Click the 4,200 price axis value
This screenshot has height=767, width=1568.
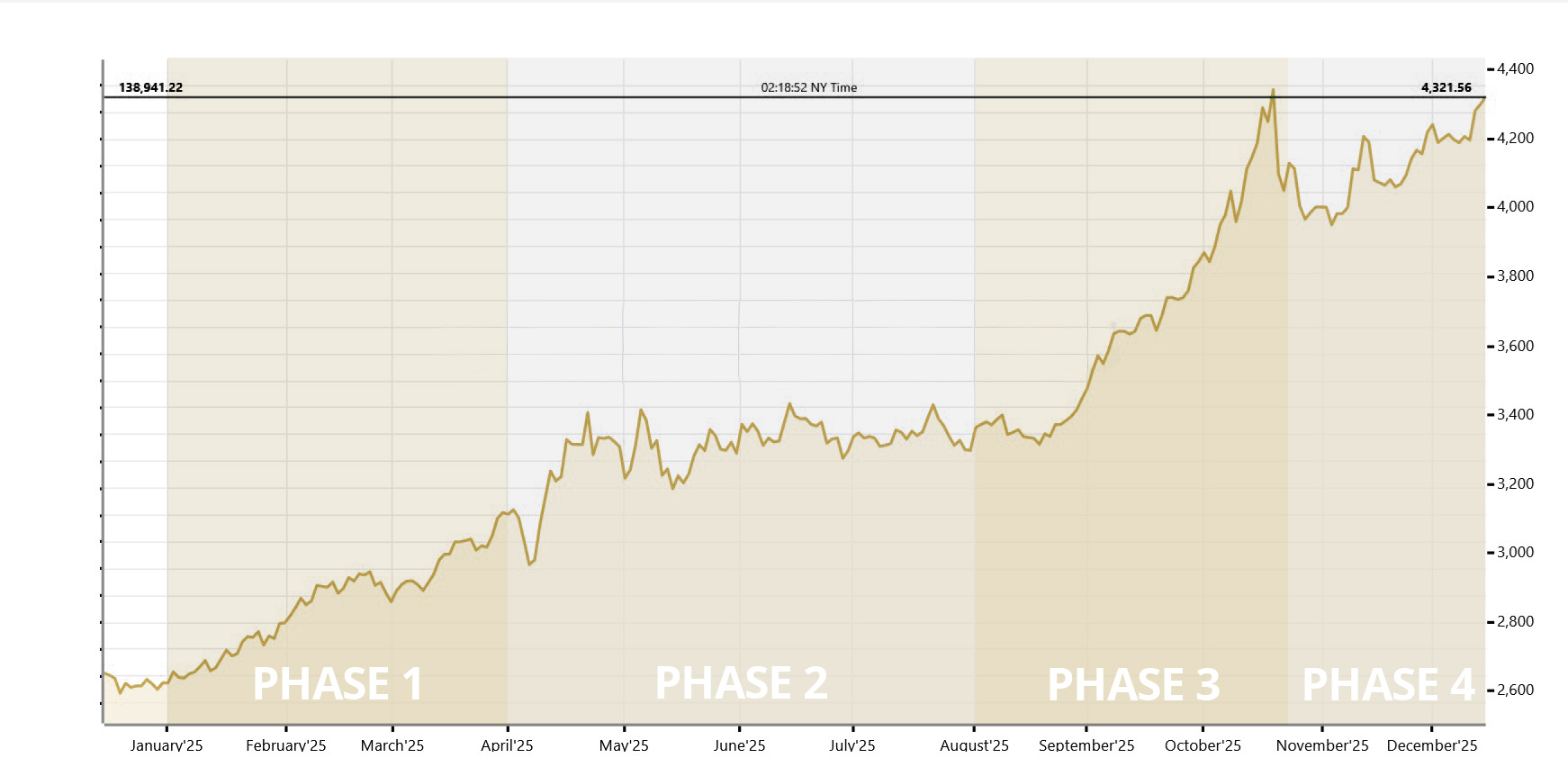point(1515,138)
